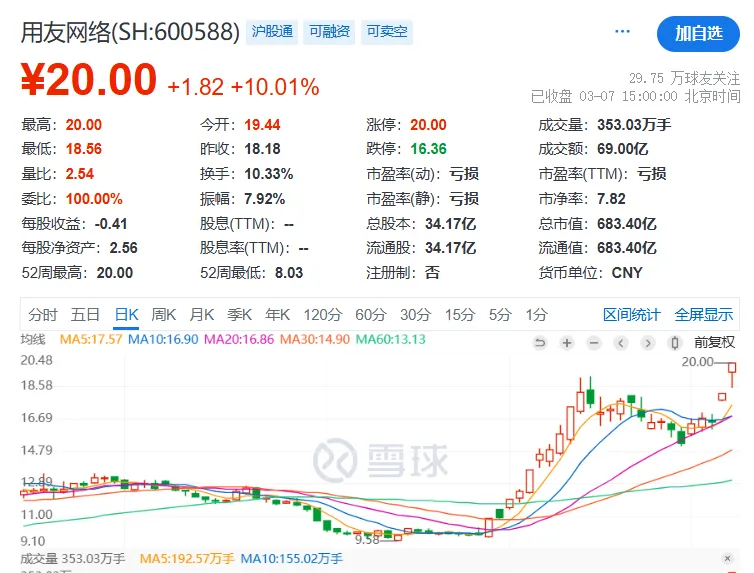
Task: Click the volume MA10:155.02万手 label
Action: (x=291, y=559)
